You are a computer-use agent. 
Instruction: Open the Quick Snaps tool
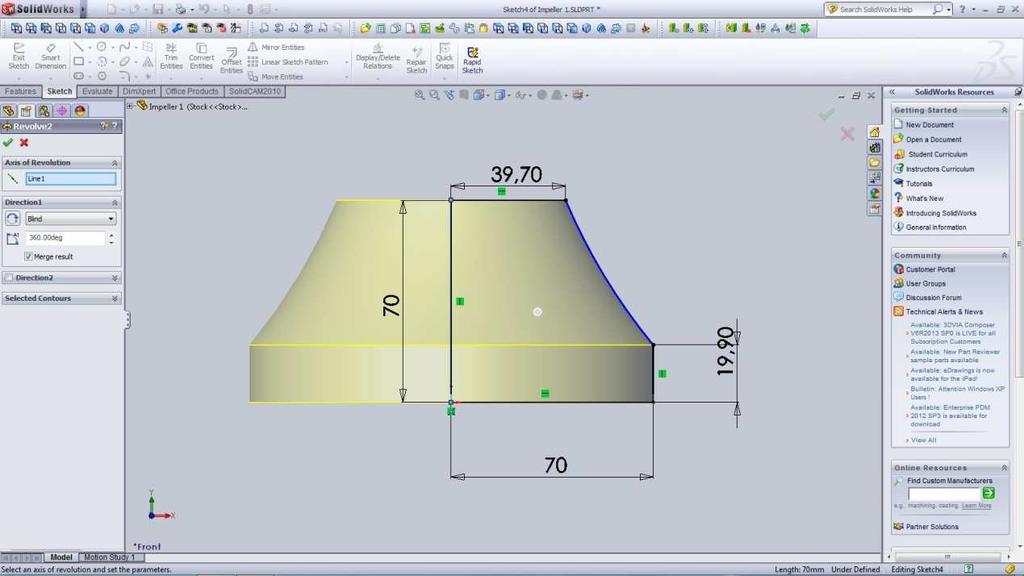[444, 56]
